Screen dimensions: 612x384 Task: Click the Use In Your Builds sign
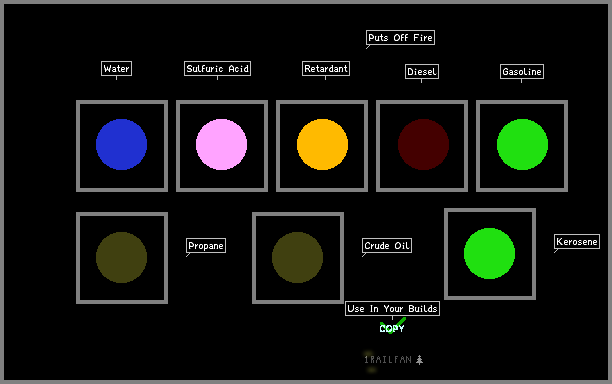click(x=392, y=309)
